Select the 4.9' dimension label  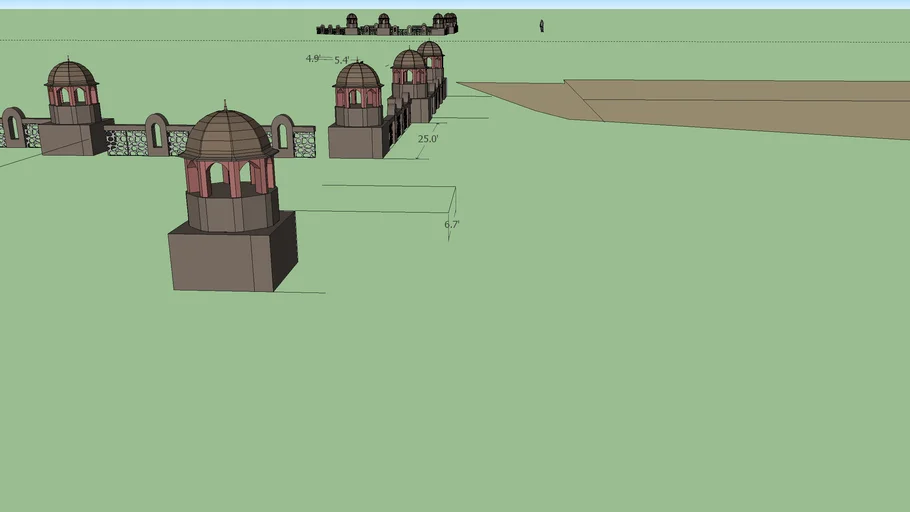313,58
